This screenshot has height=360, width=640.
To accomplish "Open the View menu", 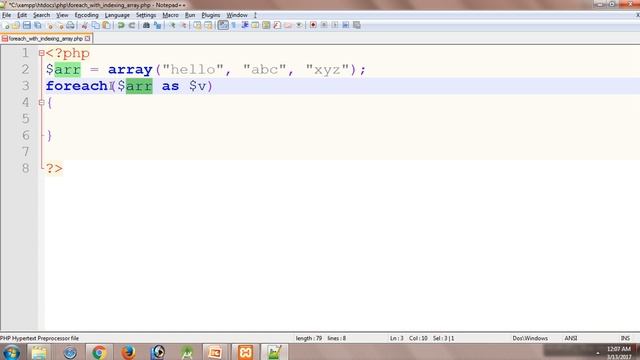I will click(x=62, y=15).
